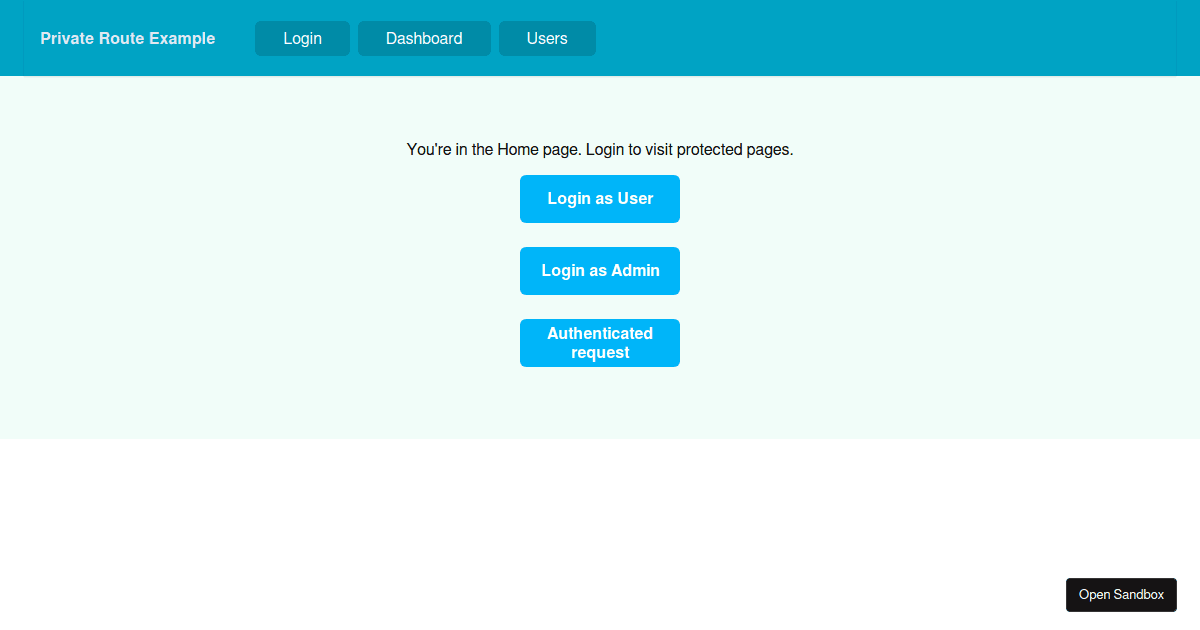Click the Home page instruction text
This screenshot has width=1200, height=630.
(599, 149)
